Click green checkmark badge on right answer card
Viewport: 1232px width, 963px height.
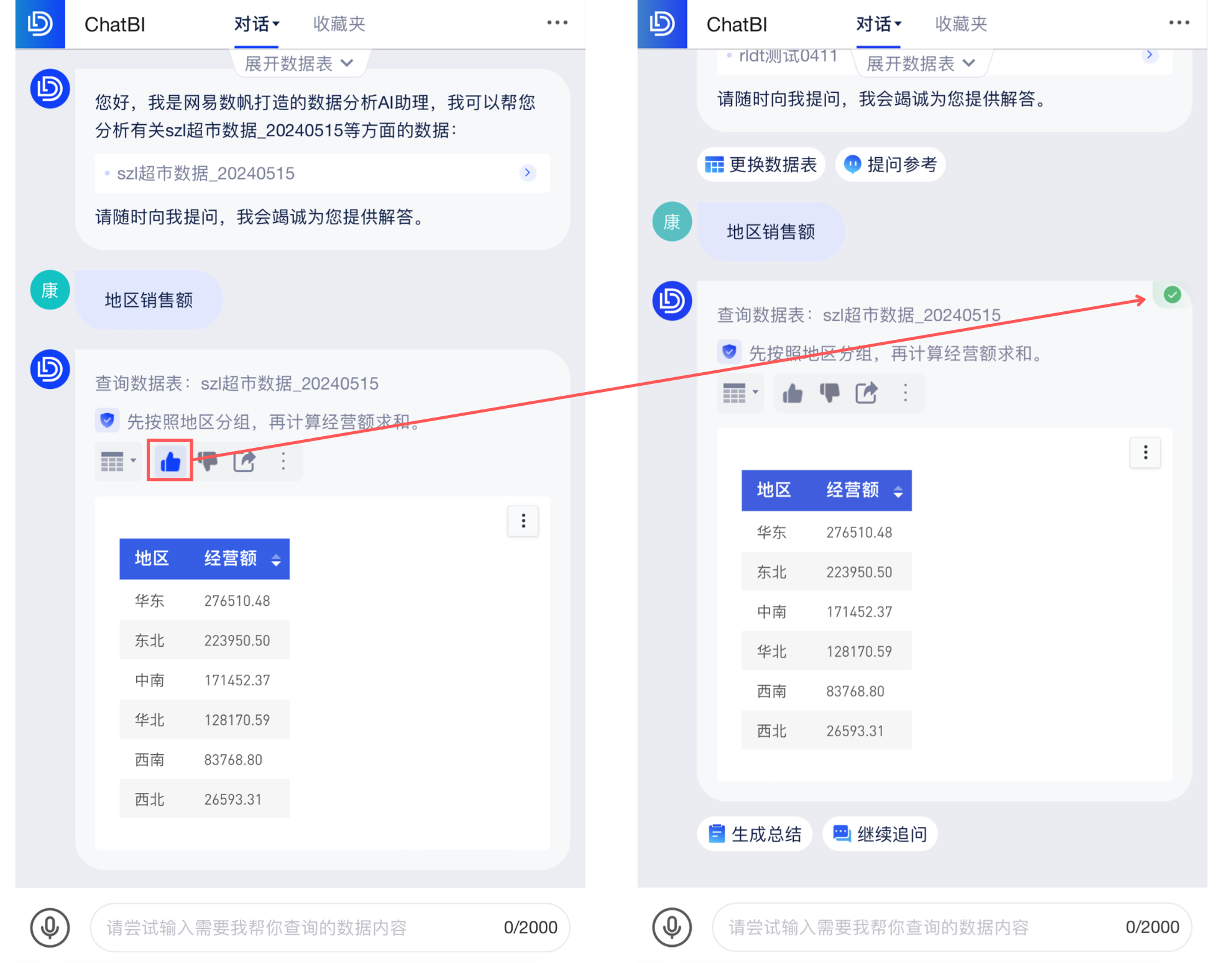coord(1172,294)
